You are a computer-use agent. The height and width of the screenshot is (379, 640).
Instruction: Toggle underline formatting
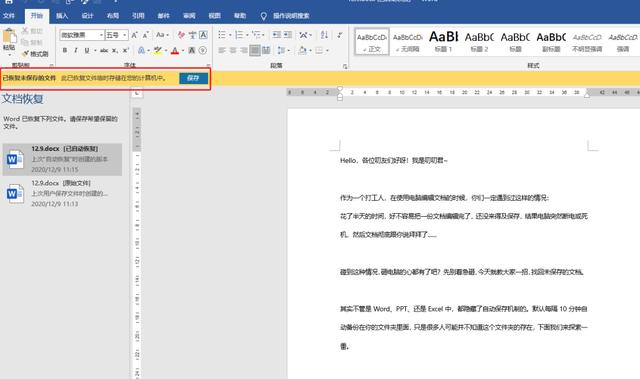coord(87,51)
